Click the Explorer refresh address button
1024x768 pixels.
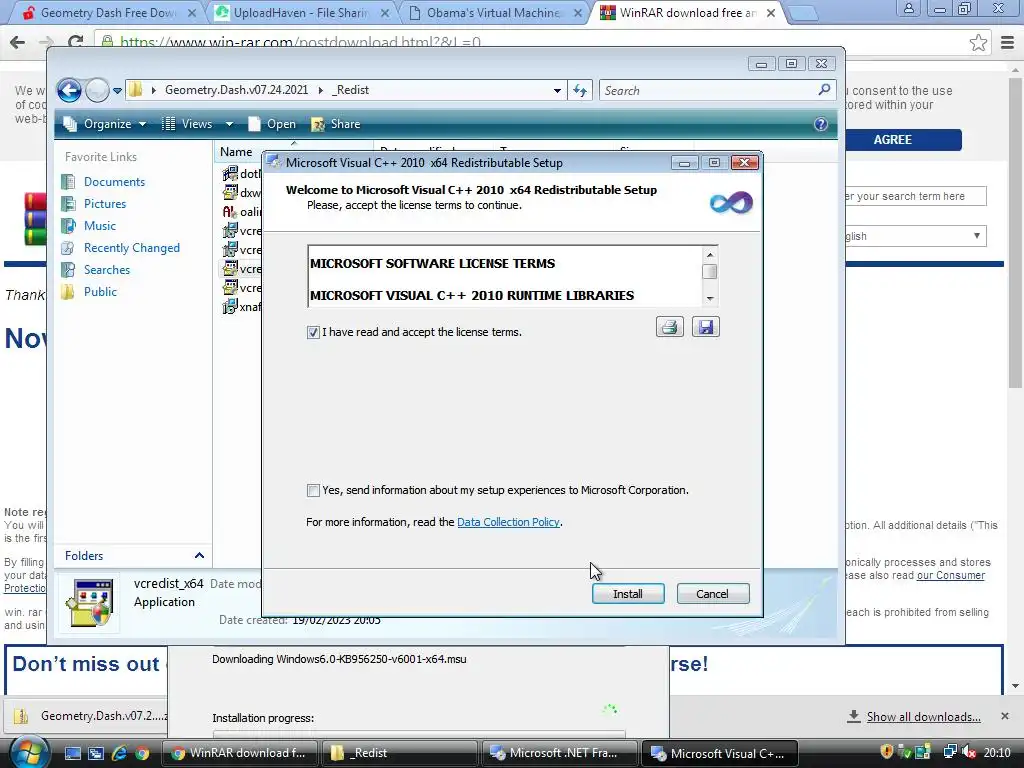pos(580,90)
